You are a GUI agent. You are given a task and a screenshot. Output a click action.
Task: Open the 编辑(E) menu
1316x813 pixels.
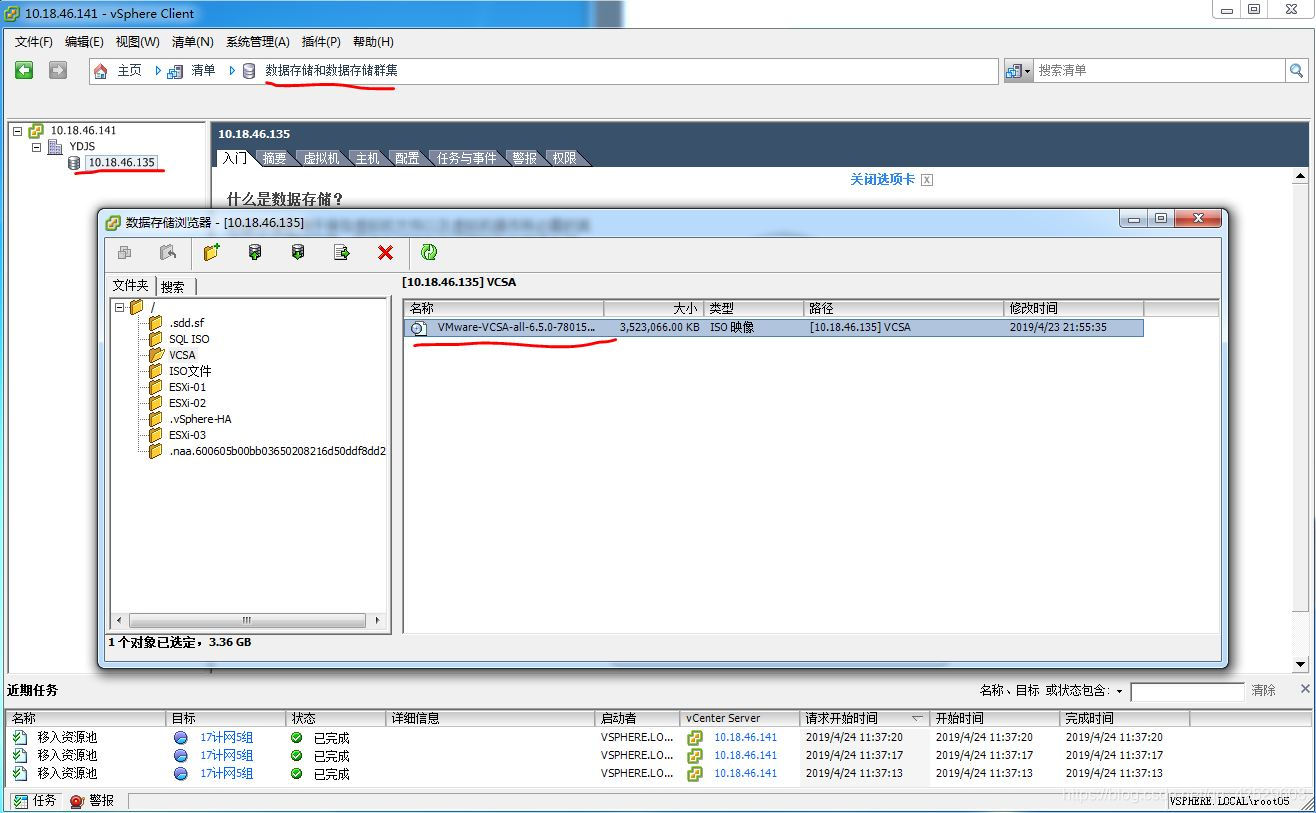[x=84, y=42]
